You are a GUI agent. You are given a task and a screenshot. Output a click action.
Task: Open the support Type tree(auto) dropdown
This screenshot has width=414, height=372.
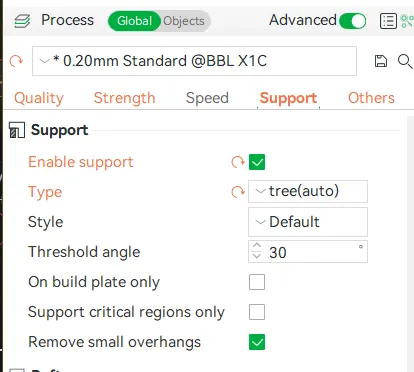pos(308,191)
